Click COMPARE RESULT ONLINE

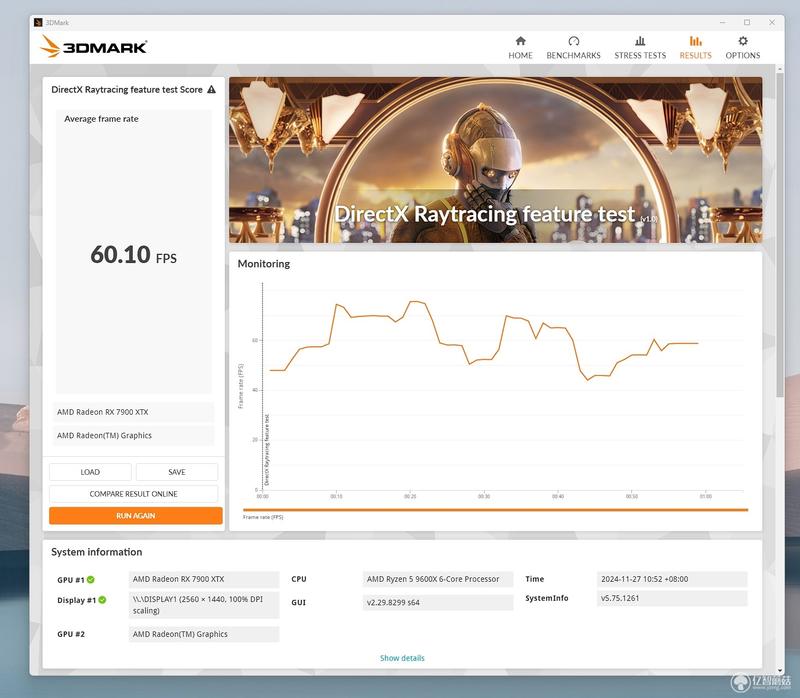click(134, 494)
